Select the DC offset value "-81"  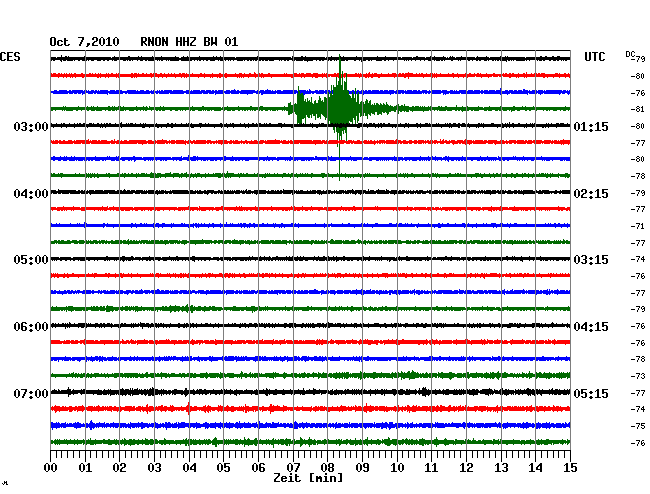click(638, 109)
